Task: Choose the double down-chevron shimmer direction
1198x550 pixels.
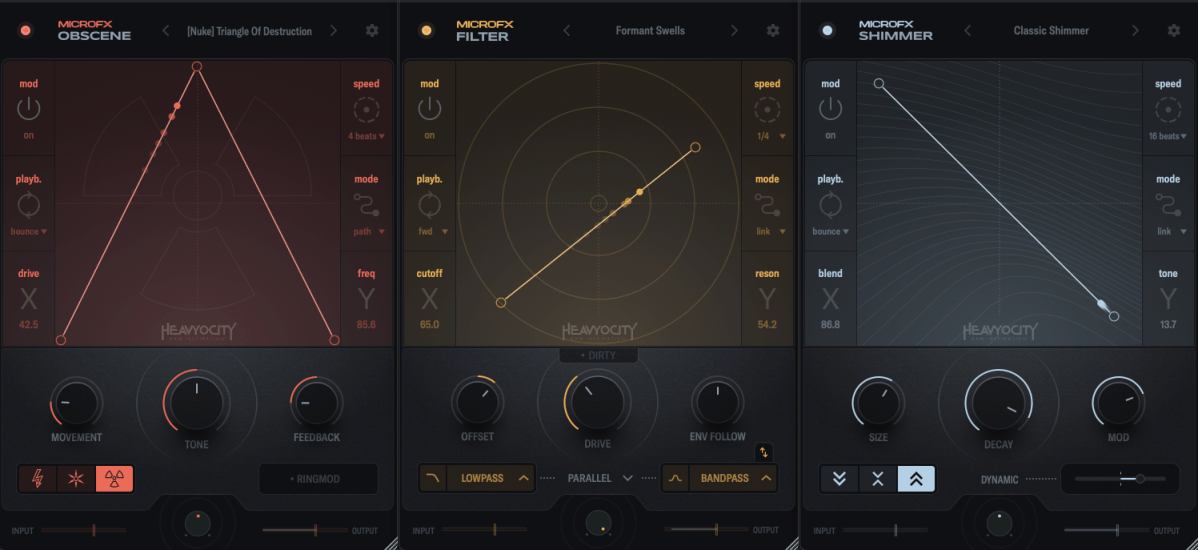Action: click(x=839, y=479)
